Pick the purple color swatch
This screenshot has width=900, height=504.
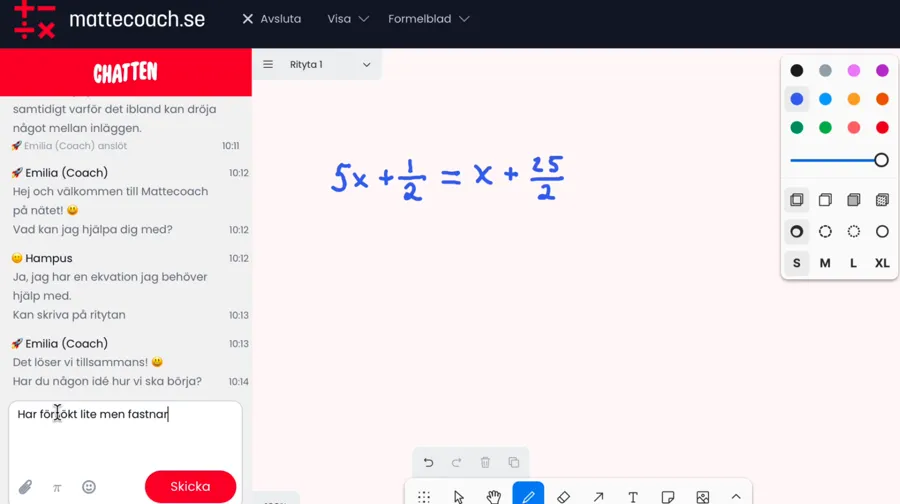click(882, 71)
